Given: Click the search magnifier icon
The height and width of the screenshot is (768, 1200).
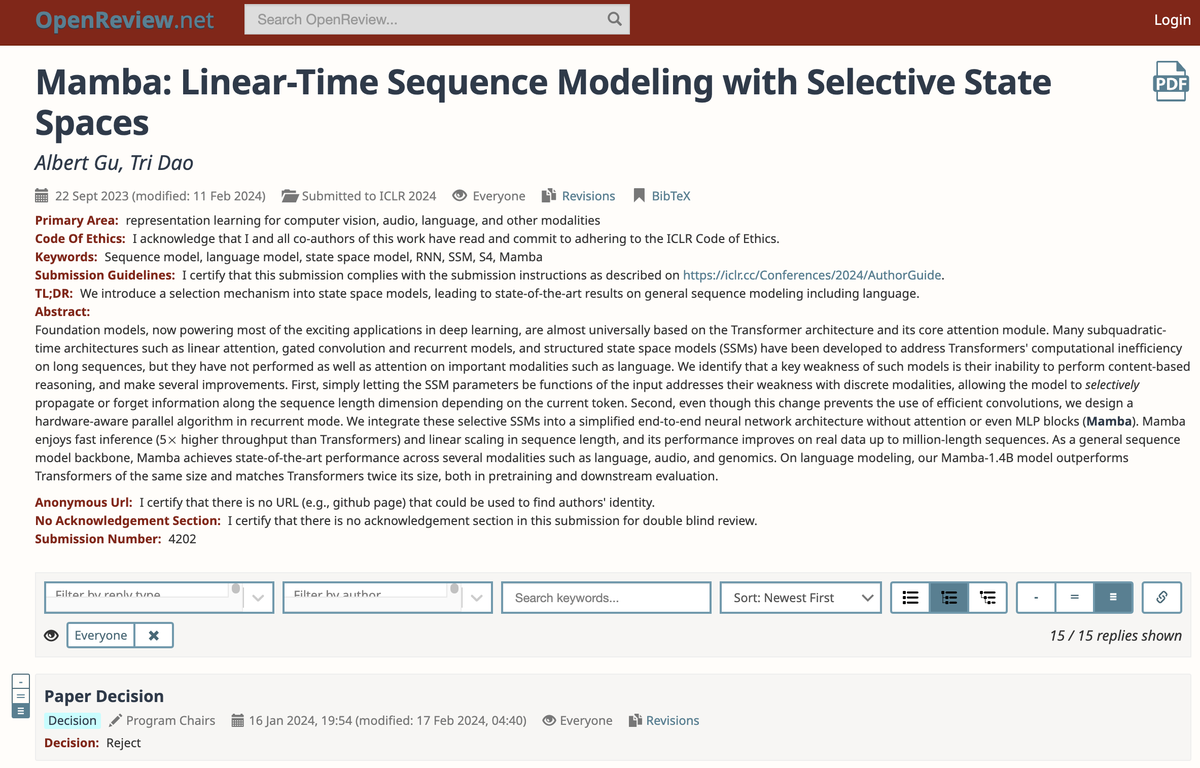Looking at the screenshot, I should pyautogui.click(x=614, y=19).
